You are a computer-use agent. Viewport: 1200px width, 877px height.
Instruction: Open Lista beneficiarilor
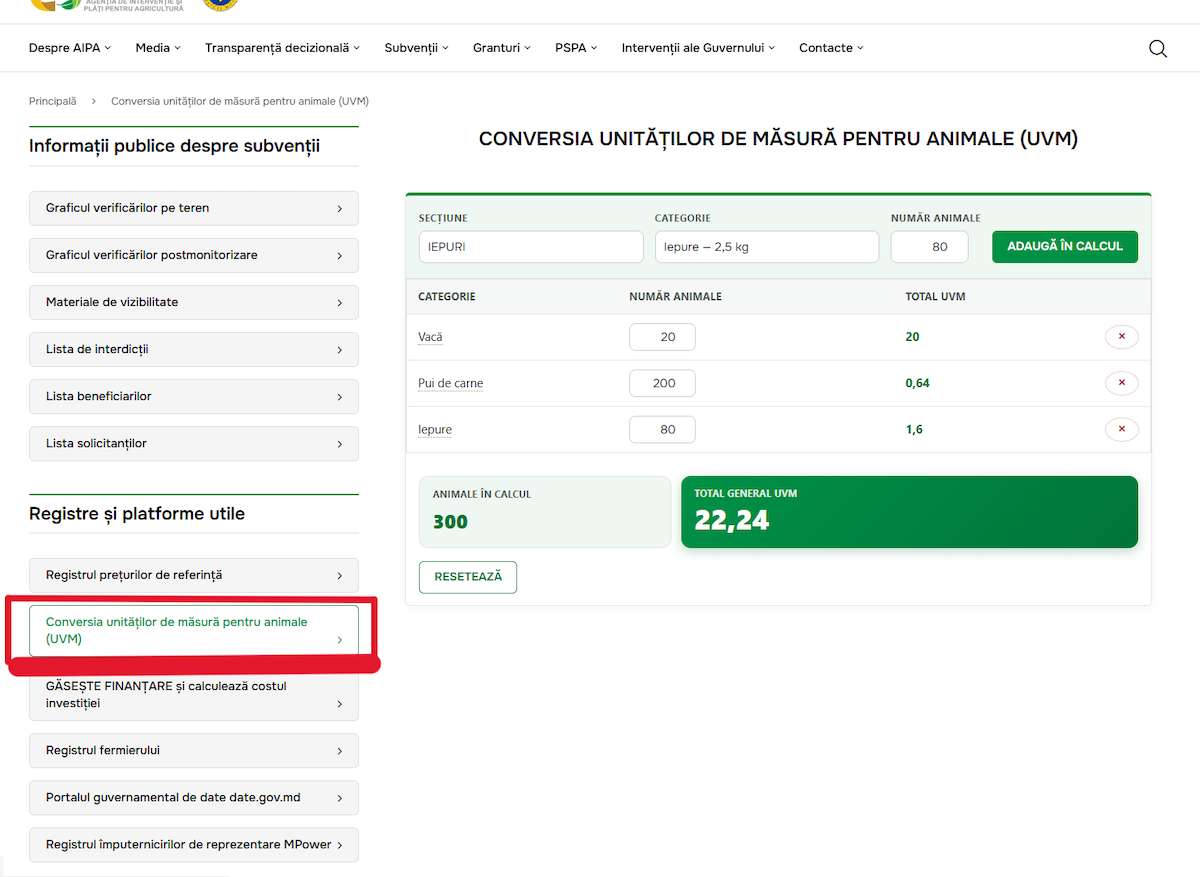194,396
